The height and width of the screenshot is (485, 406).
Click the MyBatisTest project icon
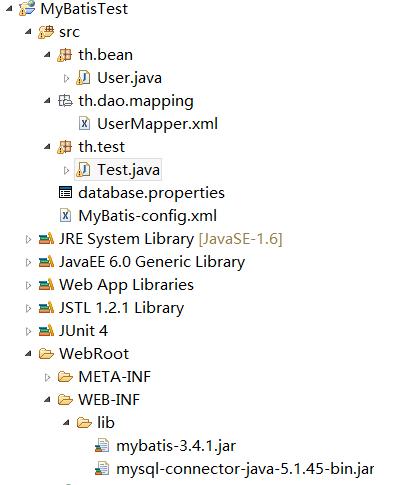click(x=27, y=8)
